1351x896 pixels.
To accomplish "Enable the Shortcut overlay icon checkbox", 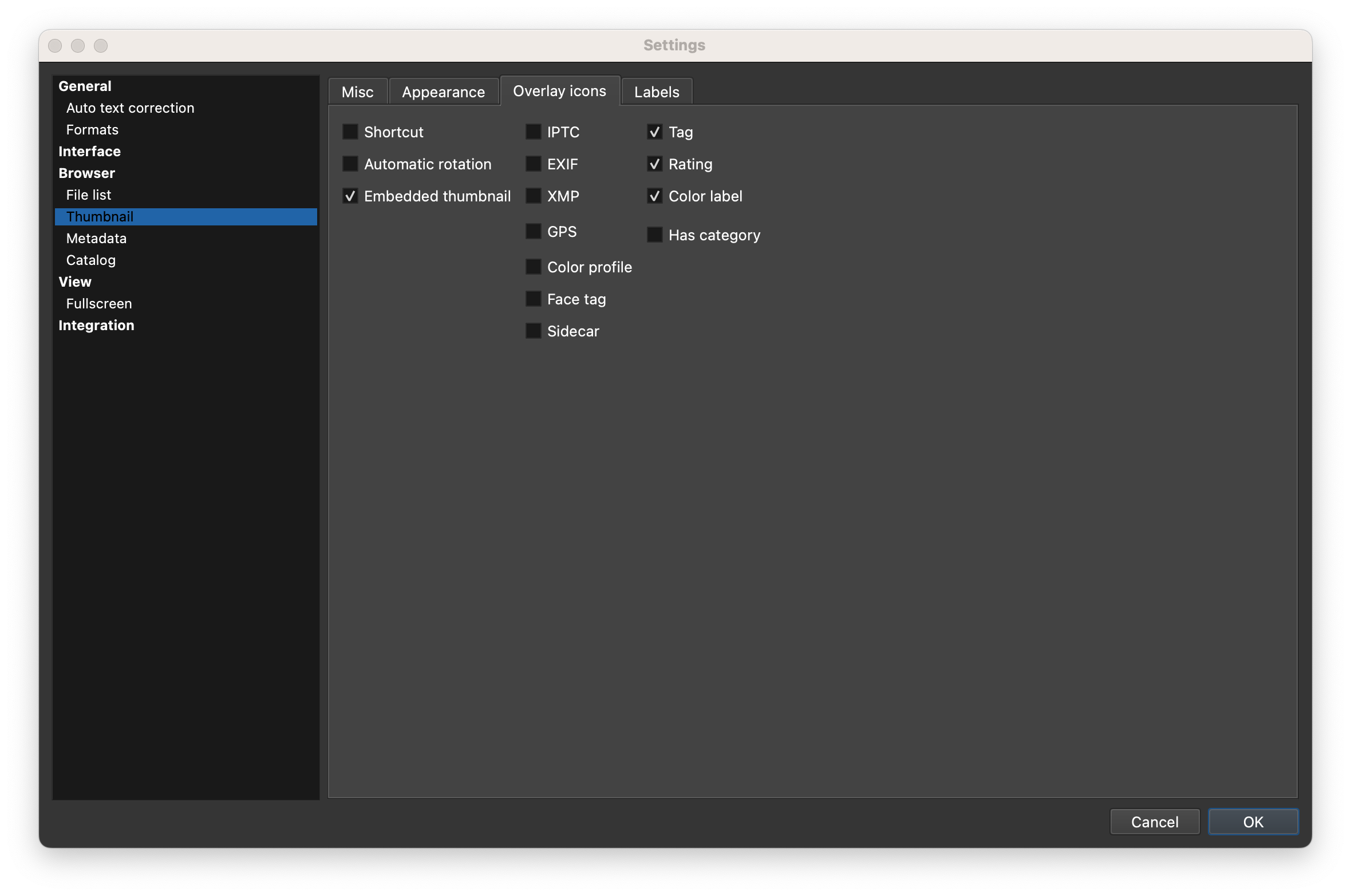I will coord(350,132).
